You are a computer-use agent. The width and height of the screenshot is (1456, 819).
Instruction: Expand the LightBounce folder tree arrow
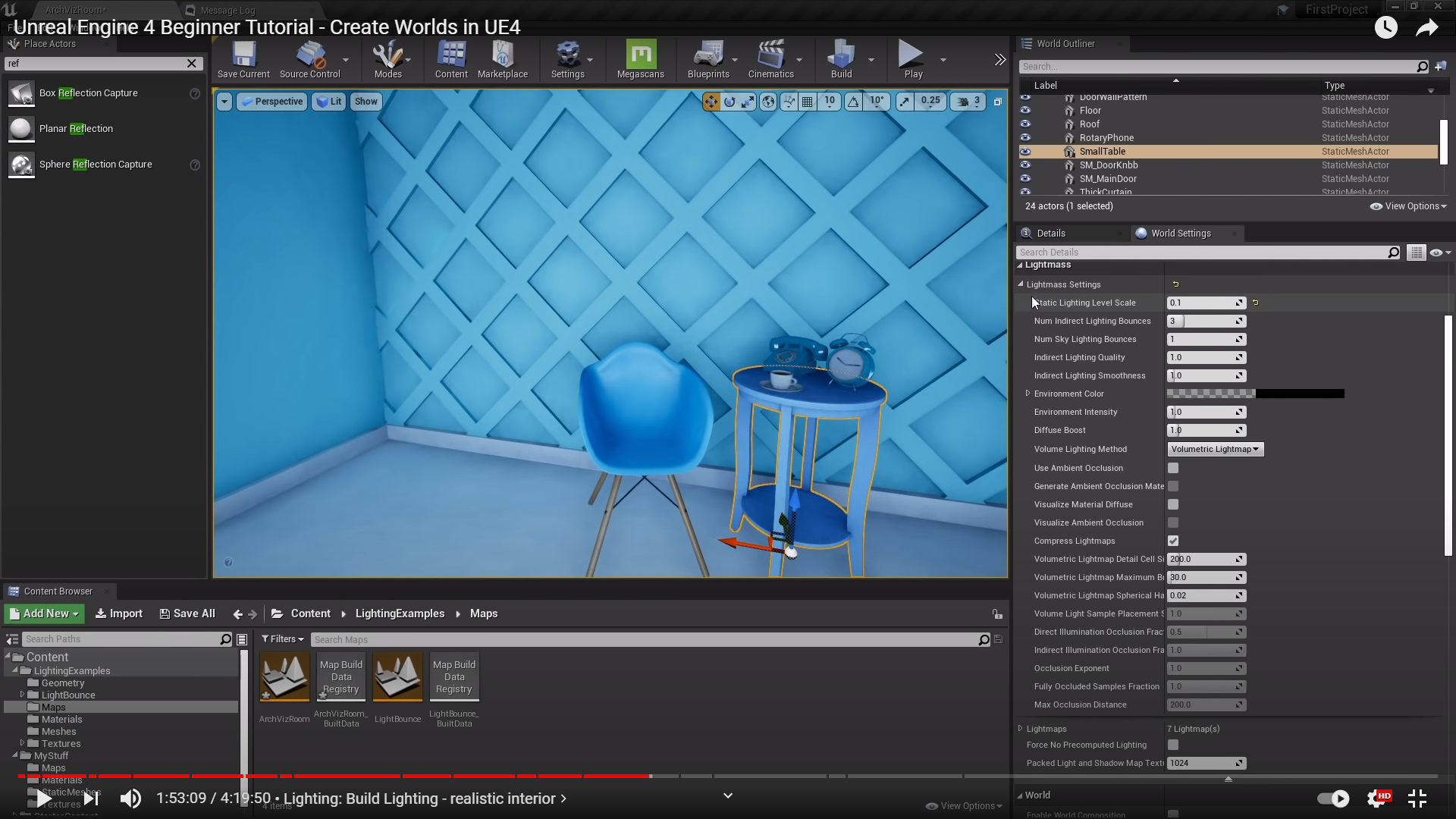click(22, 695)
